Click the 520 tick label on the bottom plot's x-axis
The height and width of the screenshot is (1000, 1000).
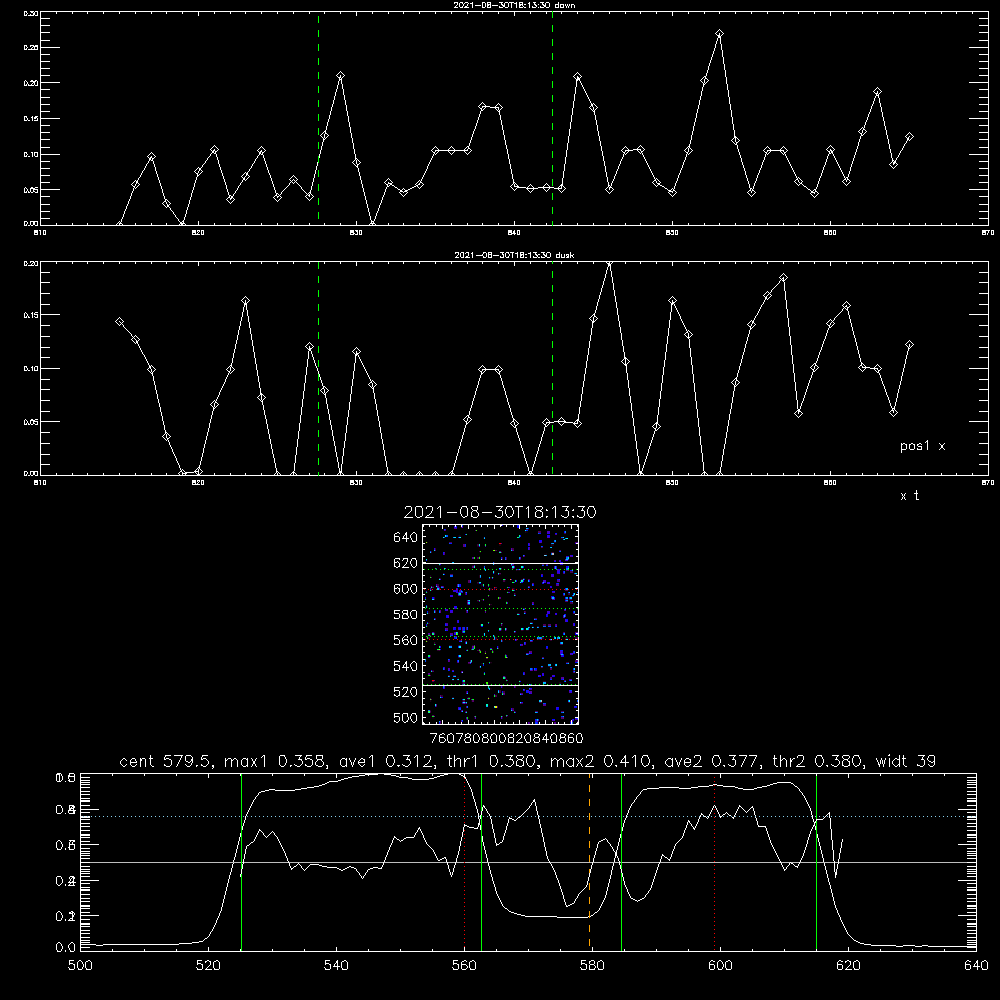coord(208,966)
